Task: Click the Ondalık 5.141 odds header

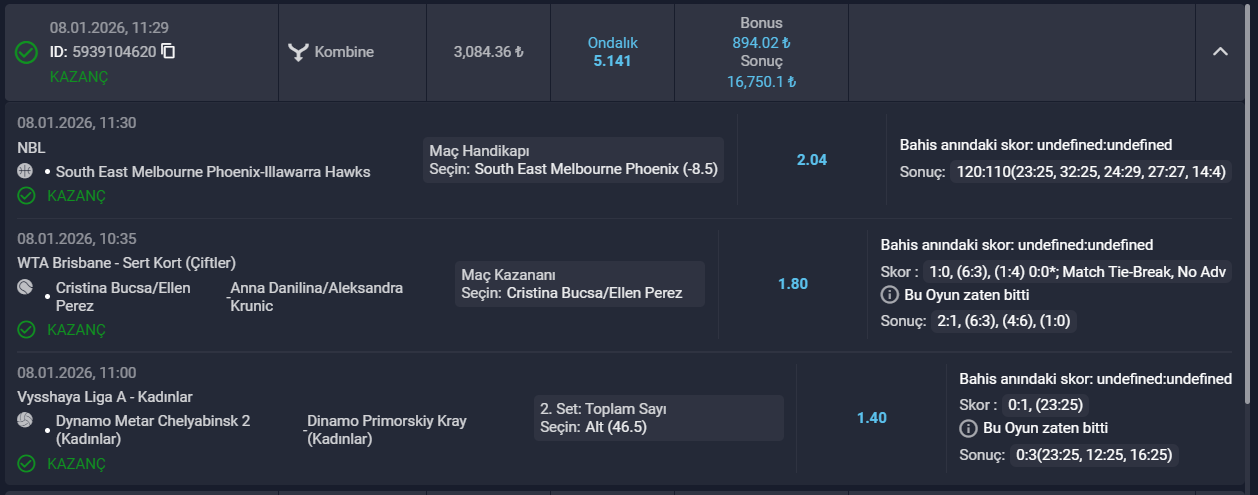Action: (x=612, y=52)
